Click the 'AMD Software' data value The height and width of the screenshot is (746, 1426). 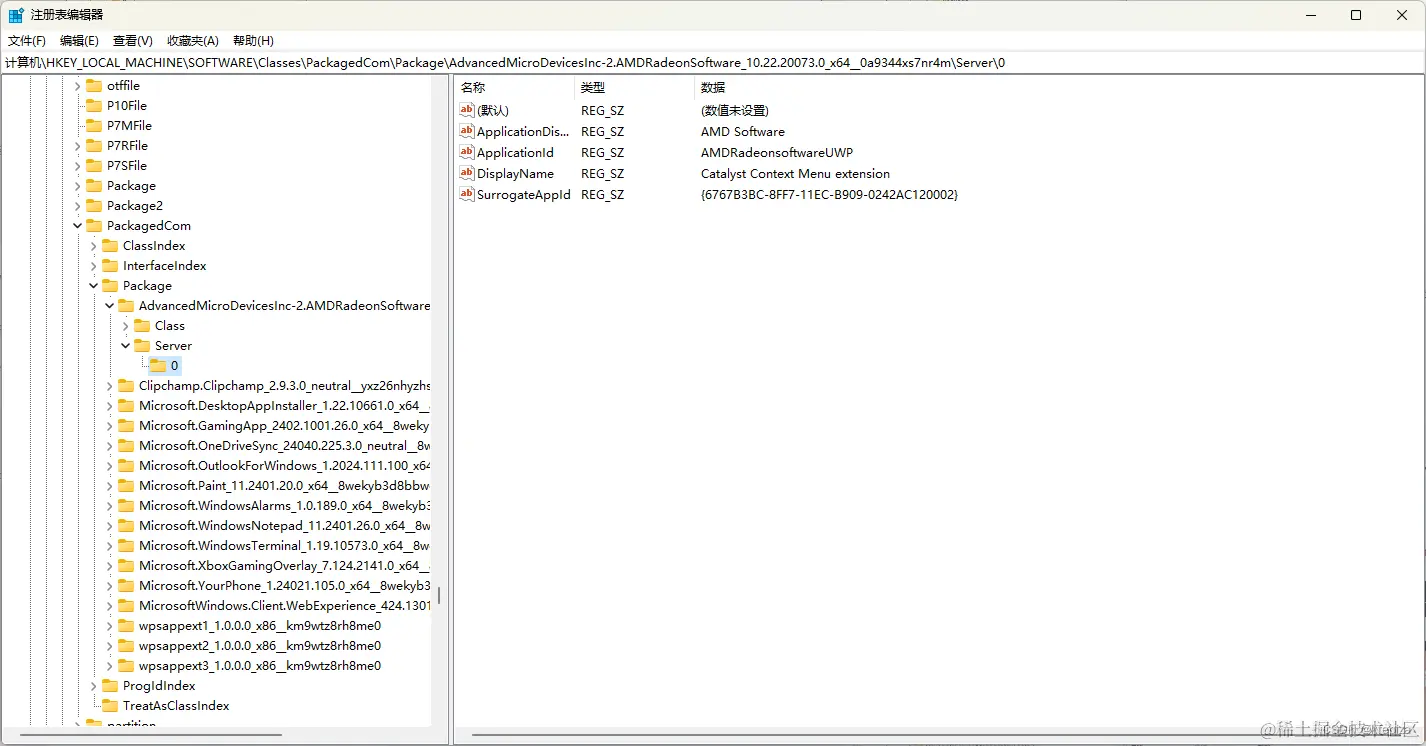pos(743,131)
